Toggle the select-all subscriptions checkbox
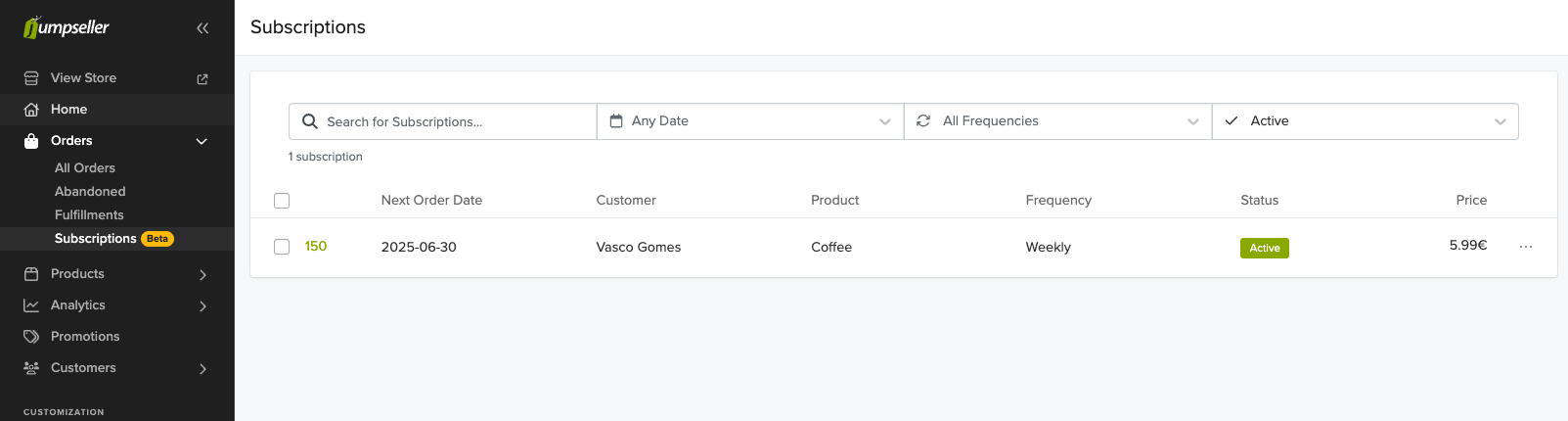 tap(282, 201)
